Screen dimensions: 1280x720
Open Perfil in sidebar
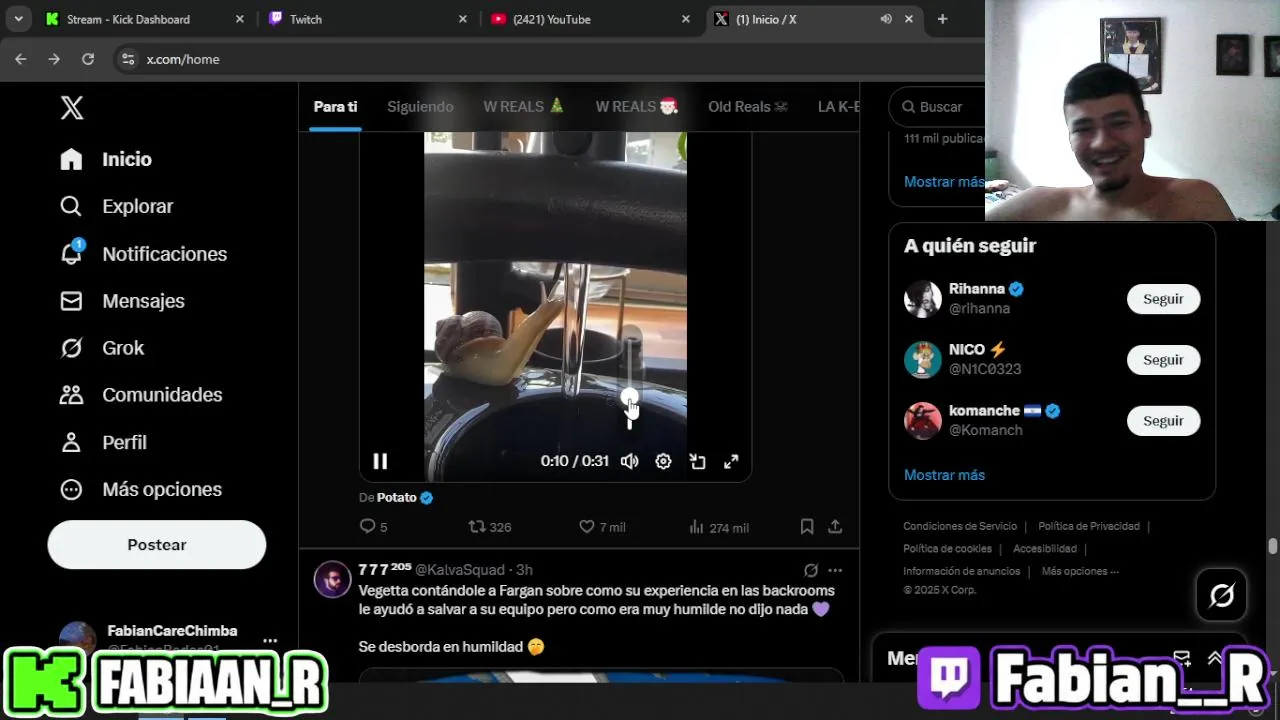103,442
